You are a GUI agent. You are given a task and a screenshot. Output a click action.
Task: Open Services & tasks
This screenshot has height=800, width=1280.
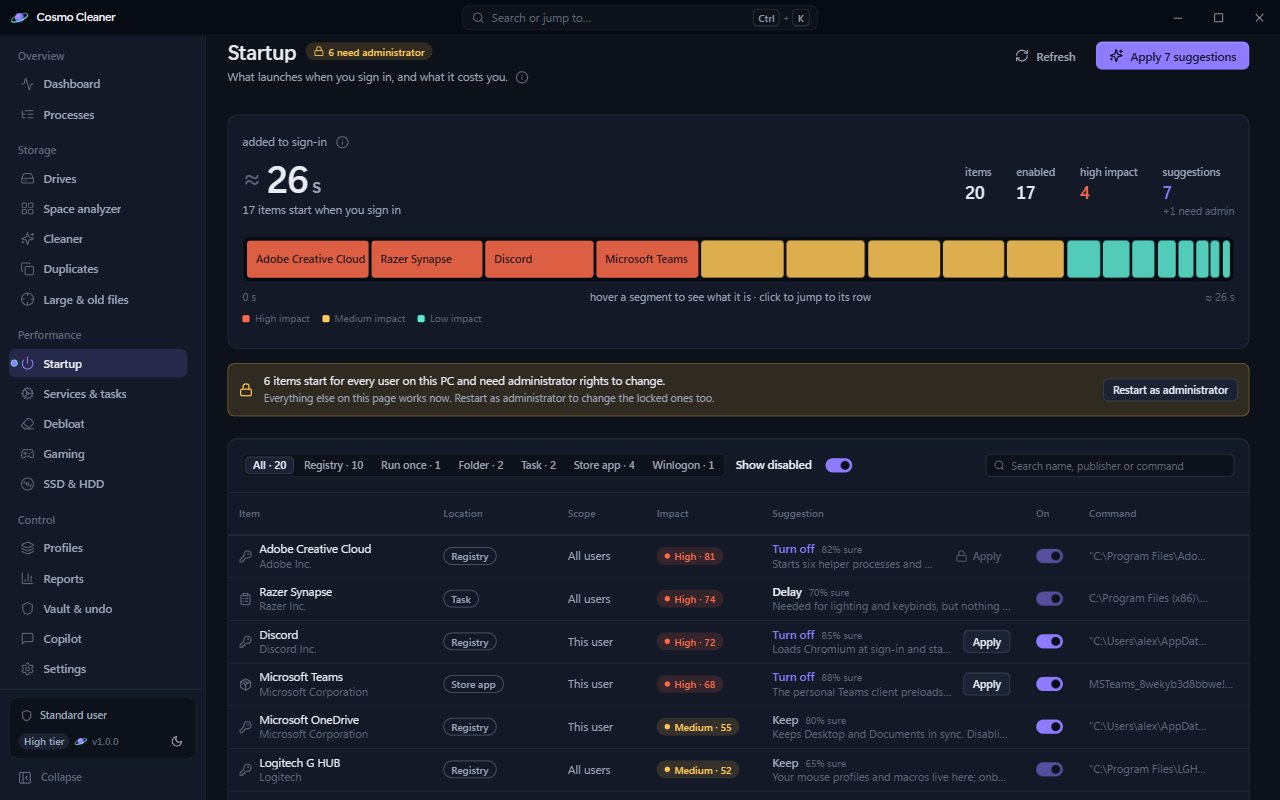98,394
